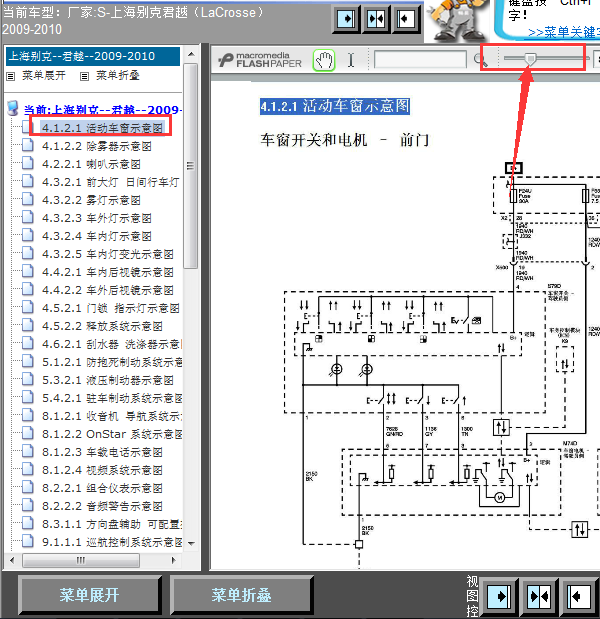
Task: Click 菜单折叠 text link in sidebar
Action: [x=118, y=75]
